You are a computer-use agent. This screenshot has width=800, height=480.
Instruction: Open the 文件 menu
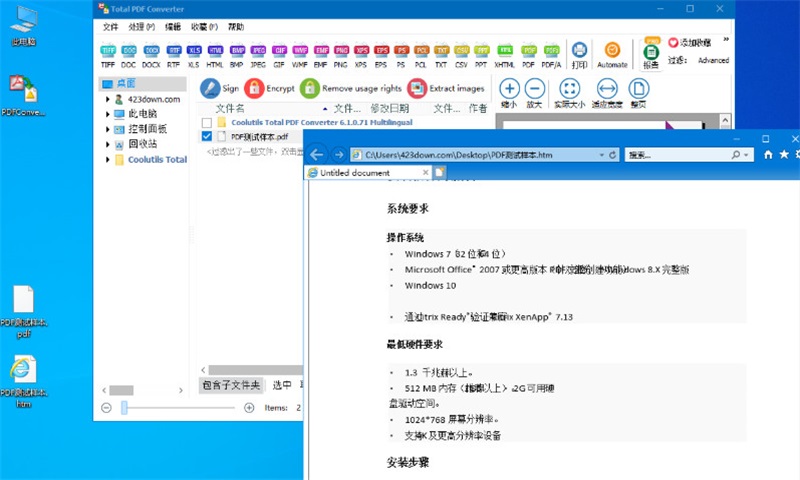(110, 27)
